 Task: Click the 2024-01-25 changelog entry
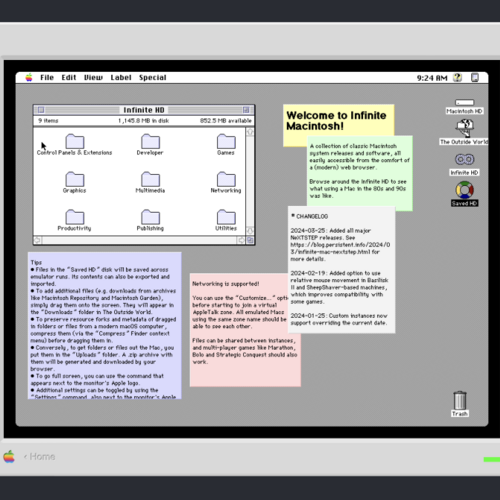pyautogui.click(x=339, y=319)
